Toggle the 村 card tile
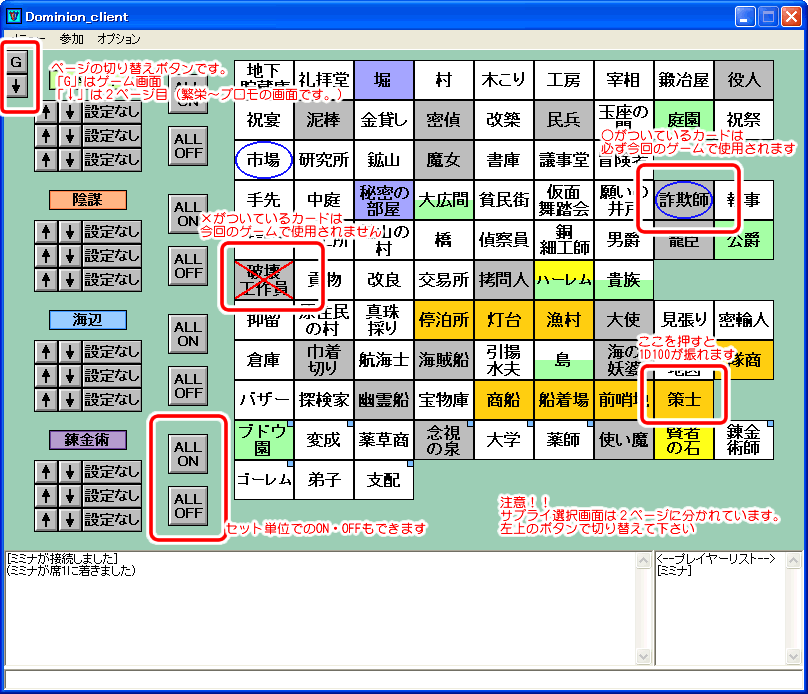The height and width of the screenshot is (694, 808). pos(443,80)
